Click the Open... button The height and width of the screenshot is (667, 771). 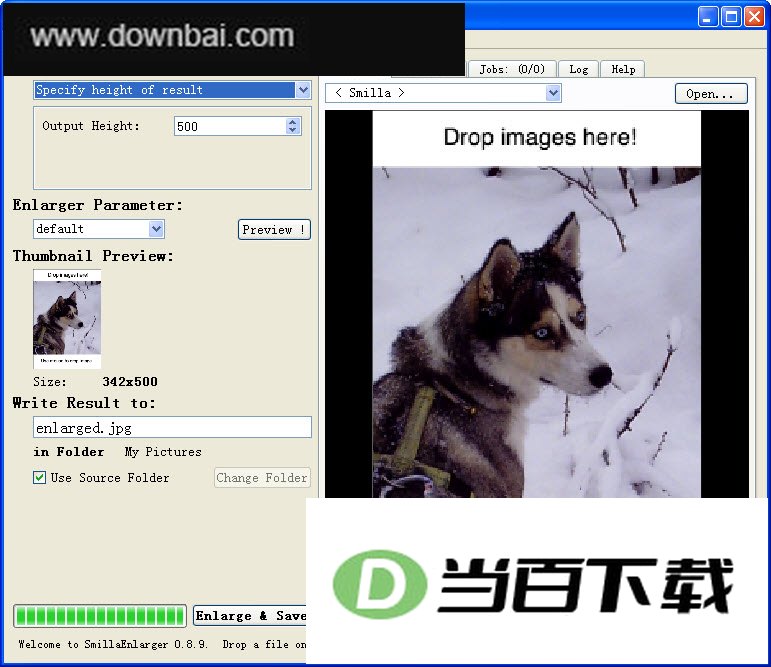point(711,93)
